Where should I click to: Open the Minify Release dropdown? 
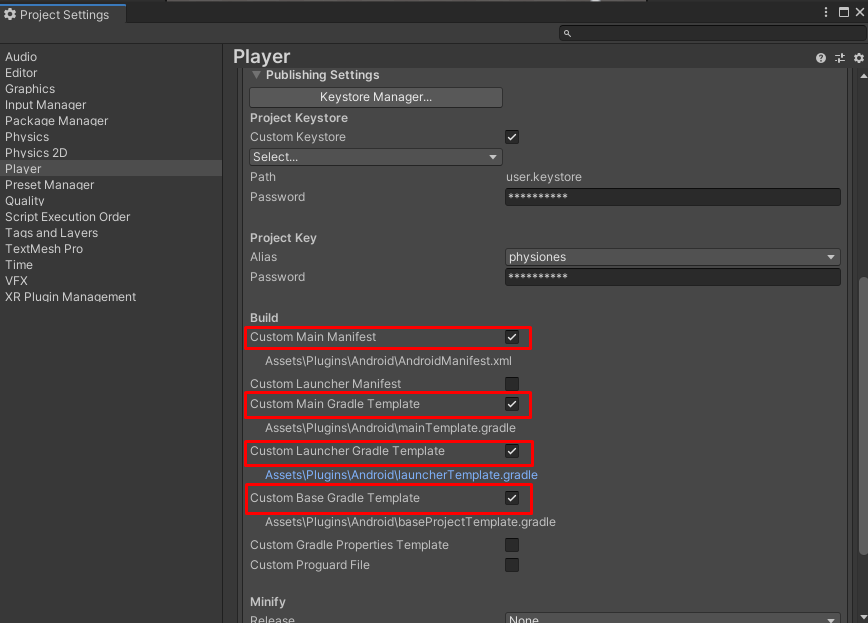click(x=673, y=618)
